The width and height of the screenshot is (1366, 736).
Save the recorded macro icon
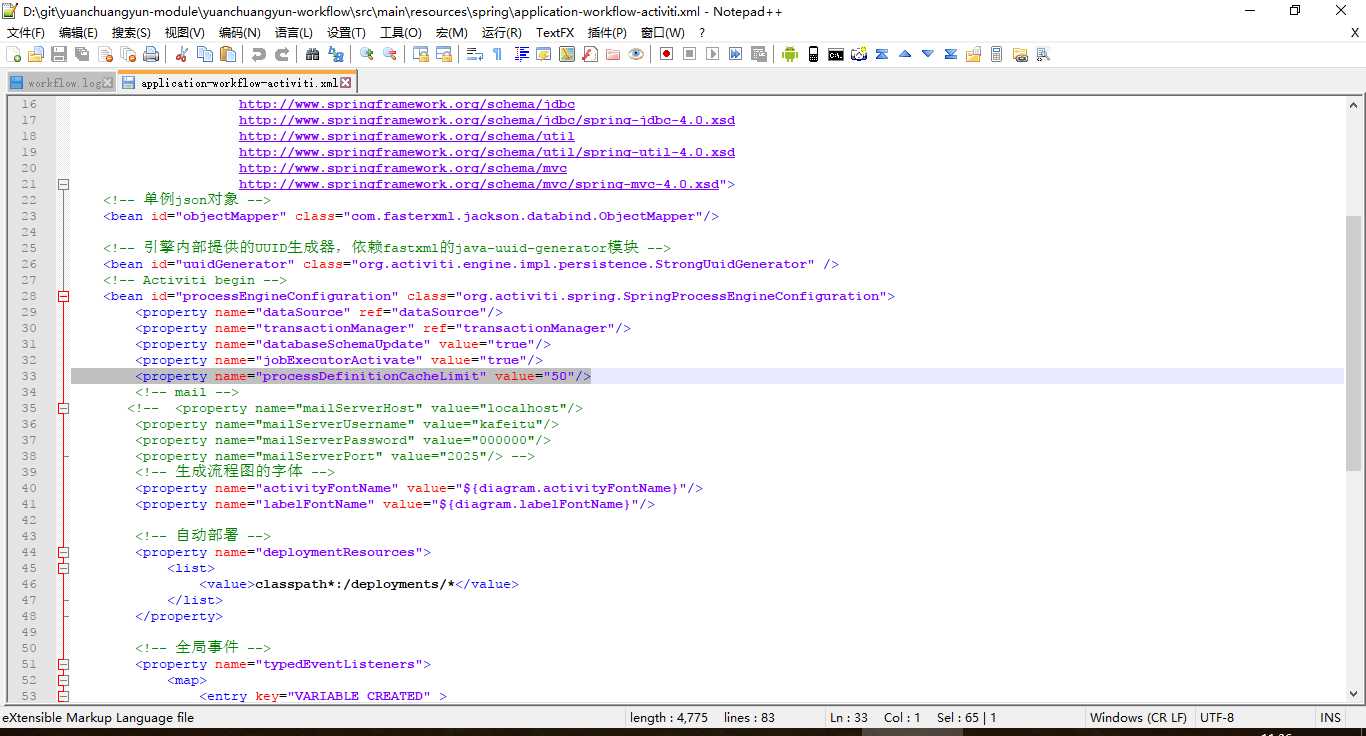[x=758, y=54]
